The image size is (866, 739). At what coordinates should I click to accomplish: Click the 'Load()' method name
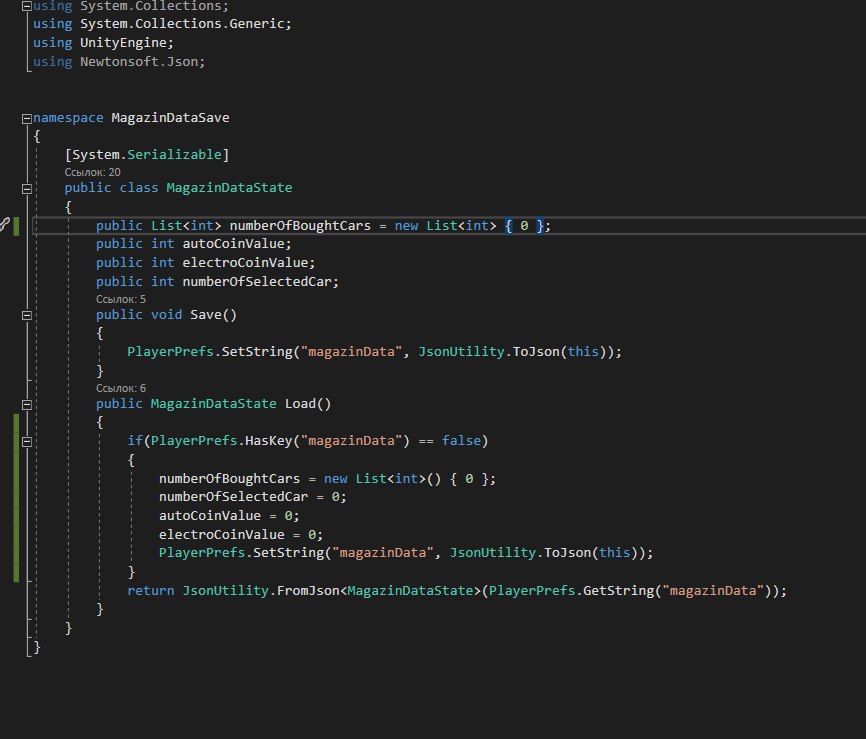(x=308, y=404)
